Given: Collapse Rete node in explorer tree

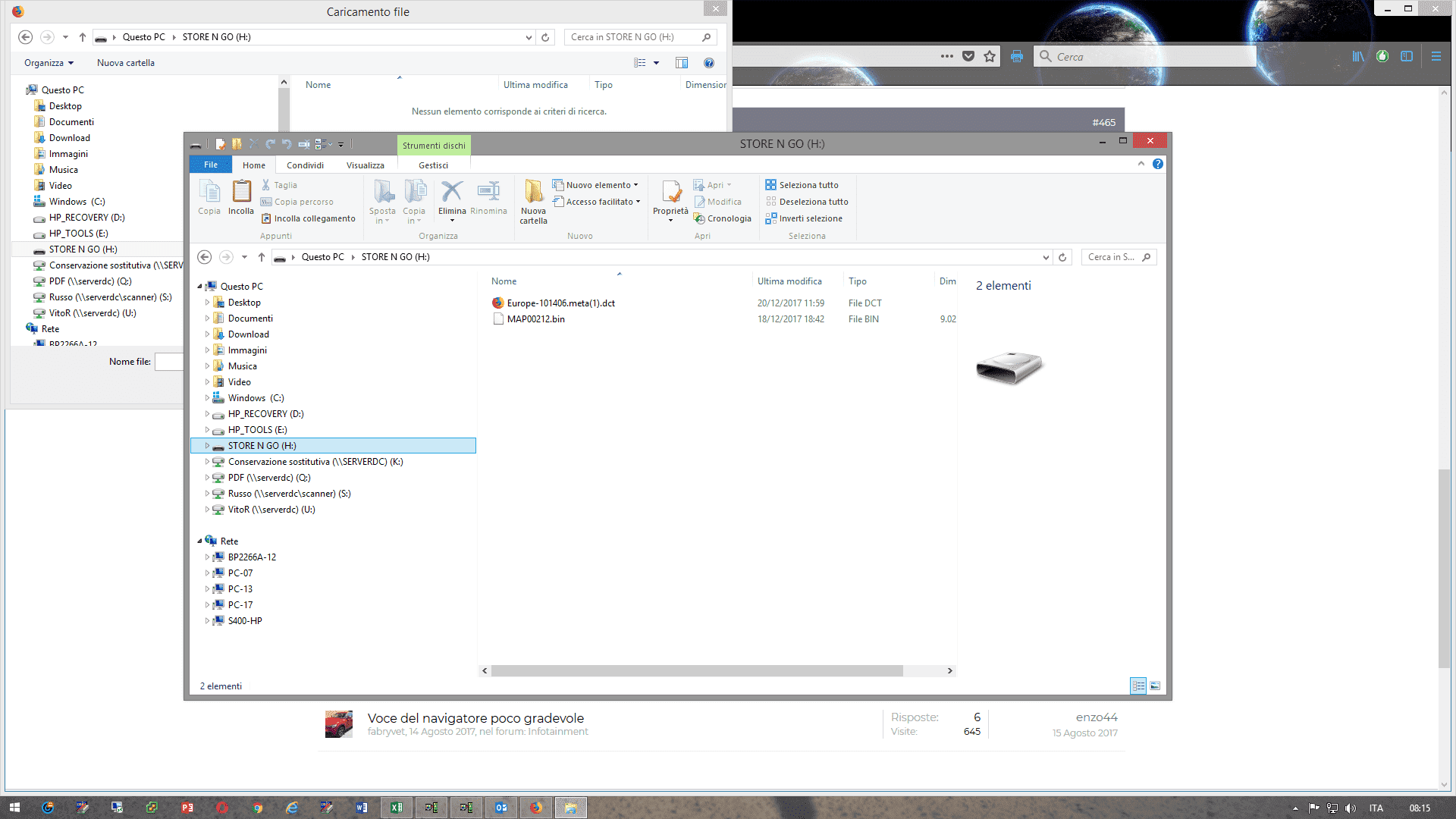Looking at the screenshot, I should [199, 541].
